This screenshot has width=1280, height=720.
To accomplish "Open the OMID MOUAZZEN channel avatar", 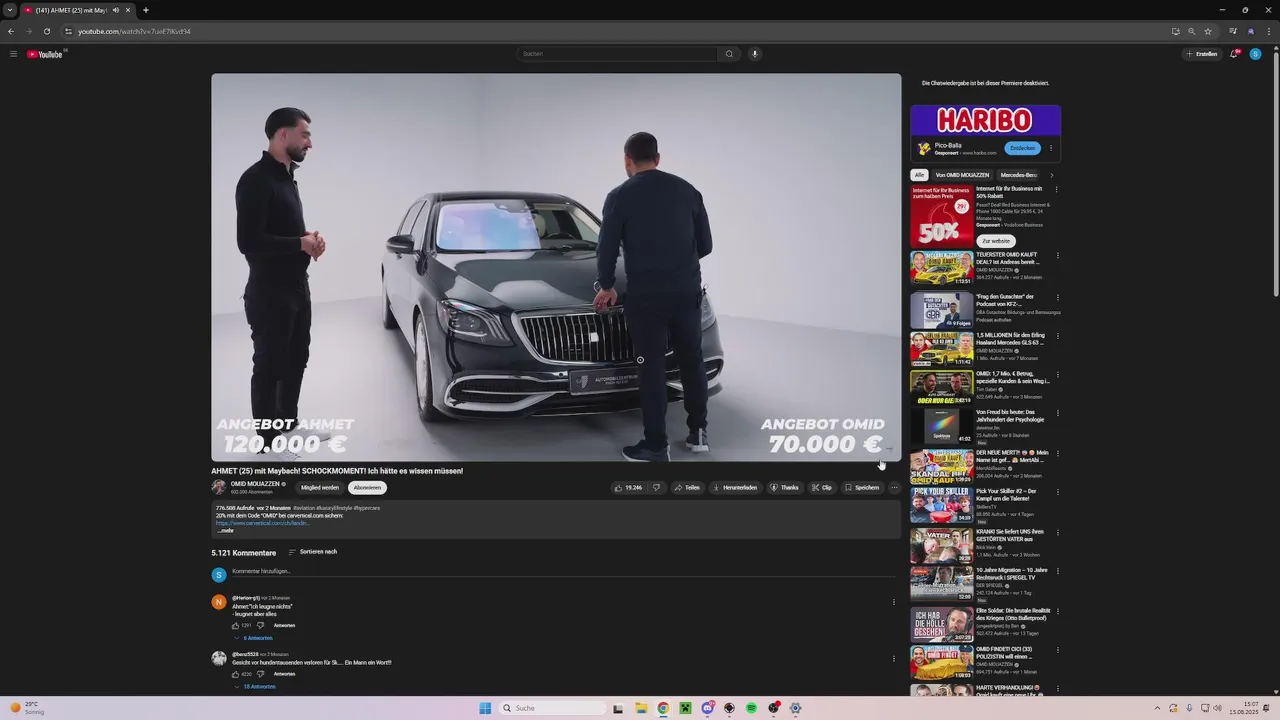I will pyautogui.click(x=218, y=488).
